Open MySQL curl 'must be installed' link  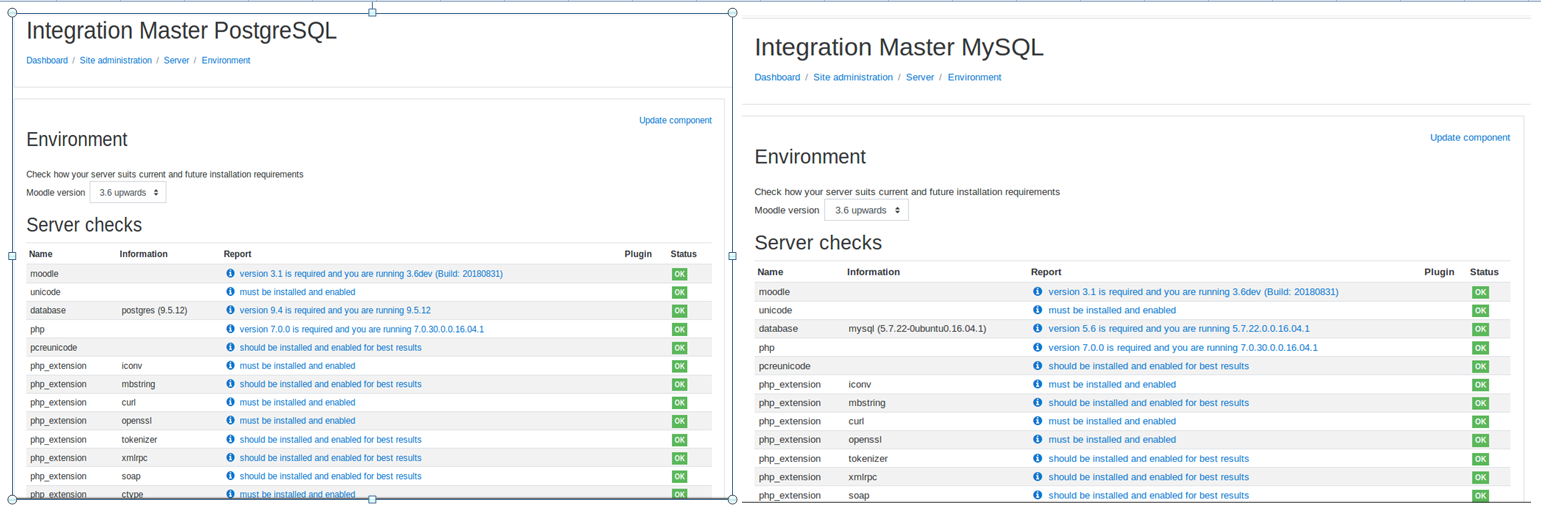(1112, 421)
